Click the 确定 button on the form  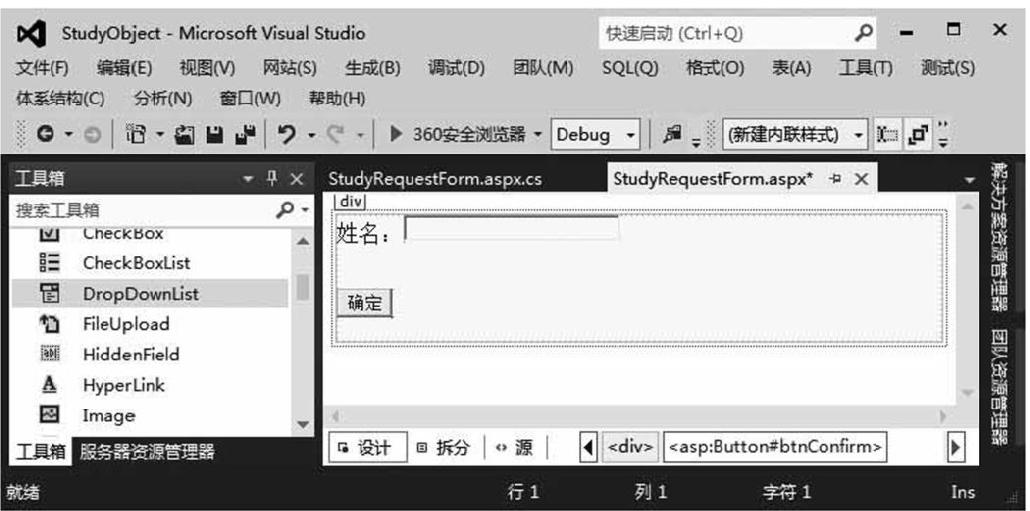(x=365, y=303)
